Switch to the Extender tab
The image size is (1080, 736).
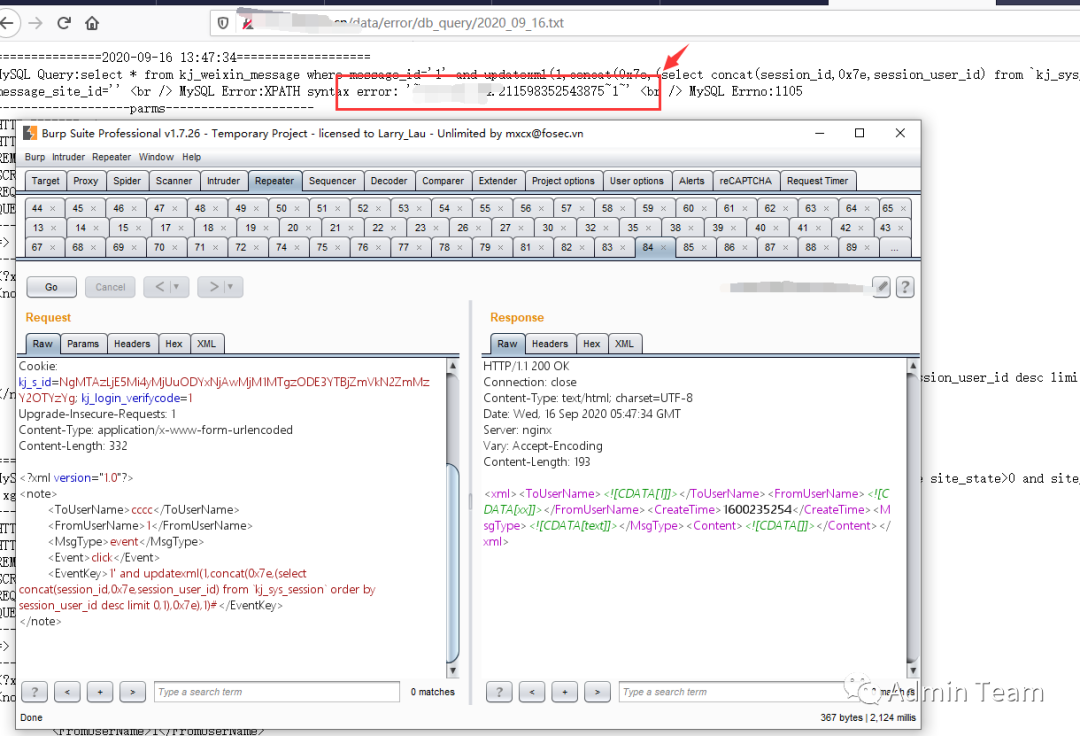497,180
